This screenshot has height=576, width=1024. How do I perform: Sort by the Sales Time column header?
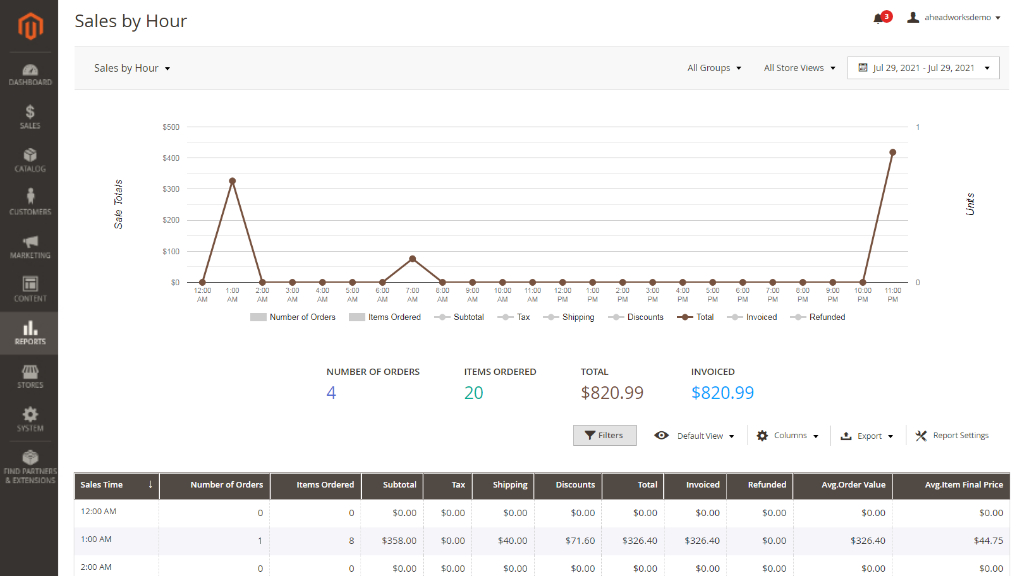point(116,485)
